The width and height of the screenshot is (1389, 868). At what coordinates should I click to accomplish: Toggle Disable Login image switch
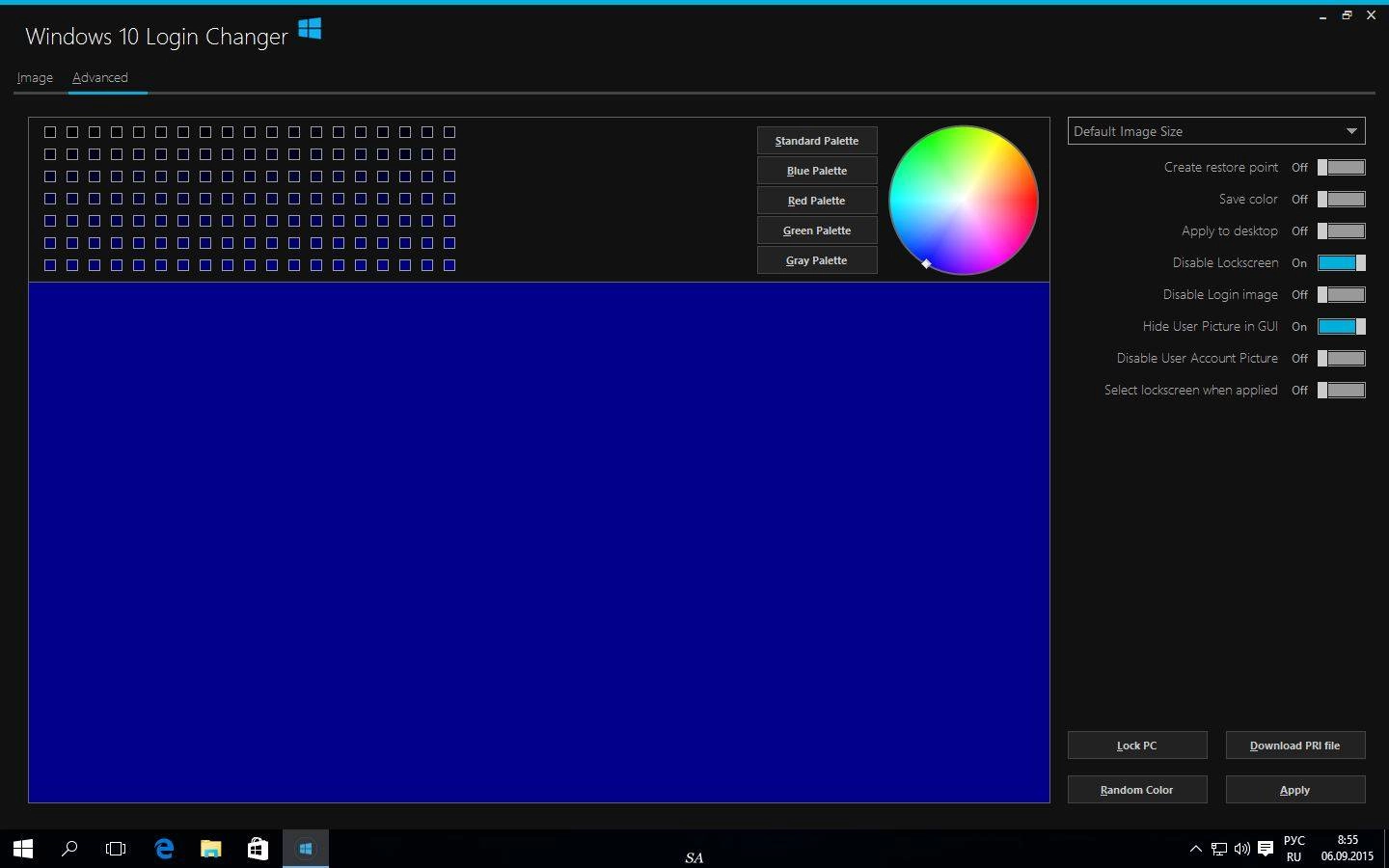[1342, 294]
